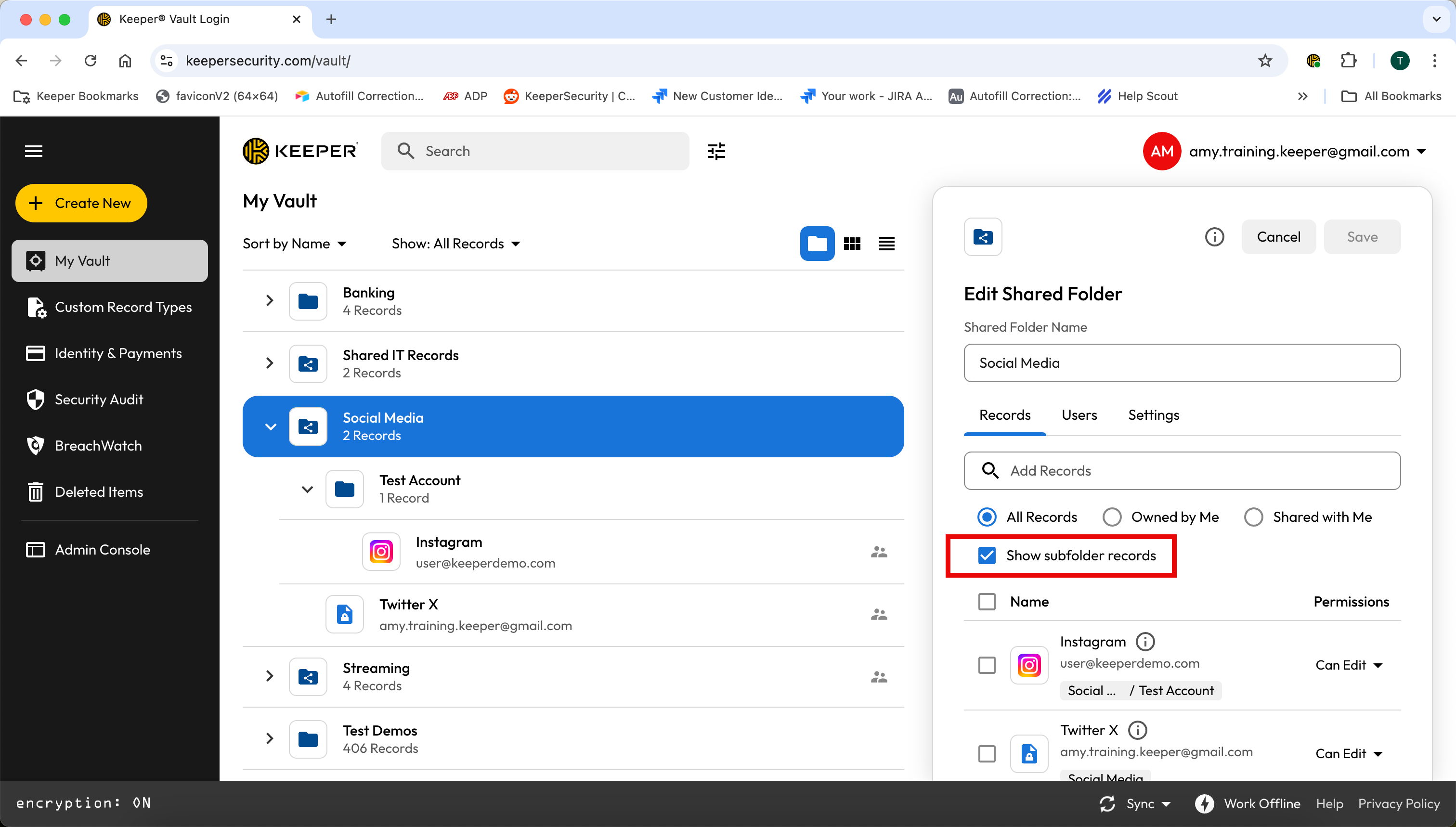Select the Owned by Me radio button

click(1112, 517)
